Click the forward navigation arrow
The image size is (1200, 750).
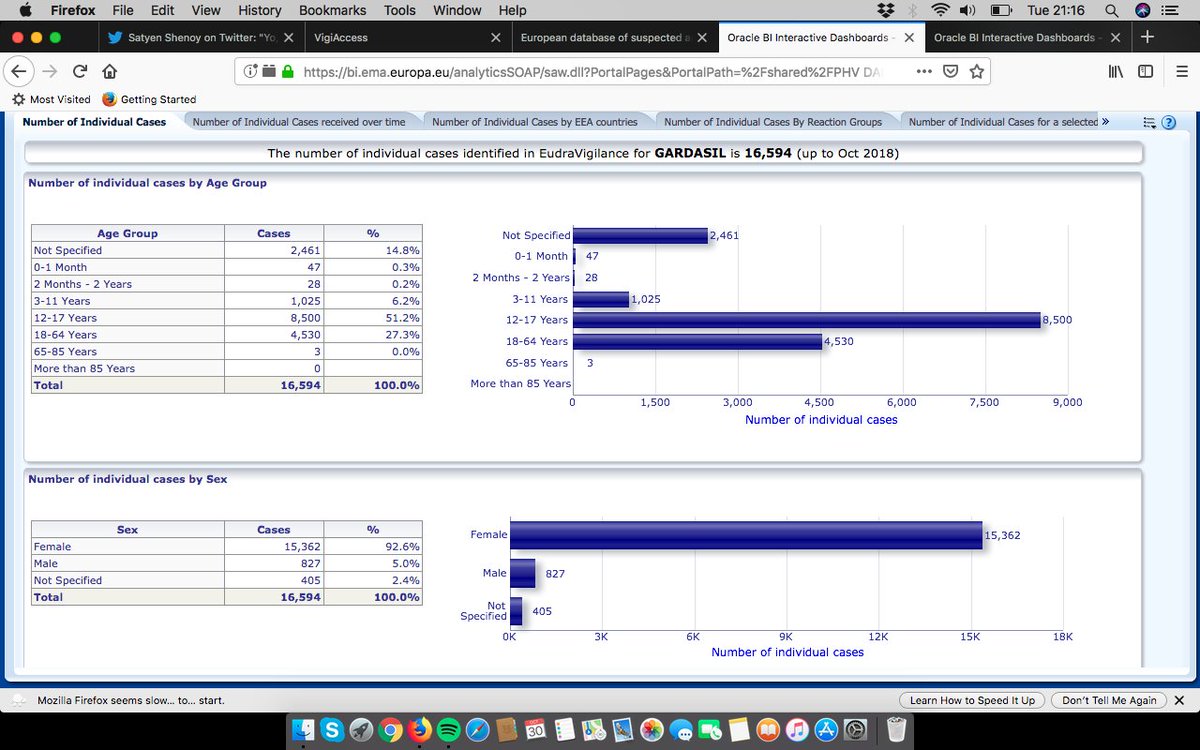[x=51, y=72]
